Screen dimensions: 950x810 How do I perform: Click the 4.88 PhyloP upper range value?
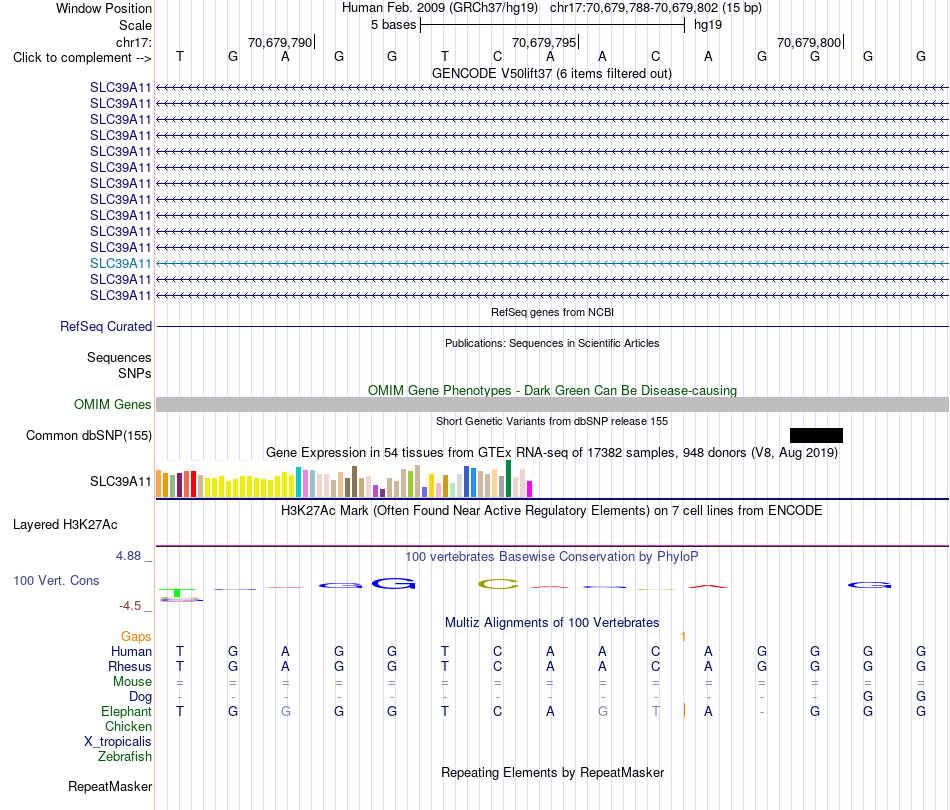pyautogui.click(x=128, y=556)
